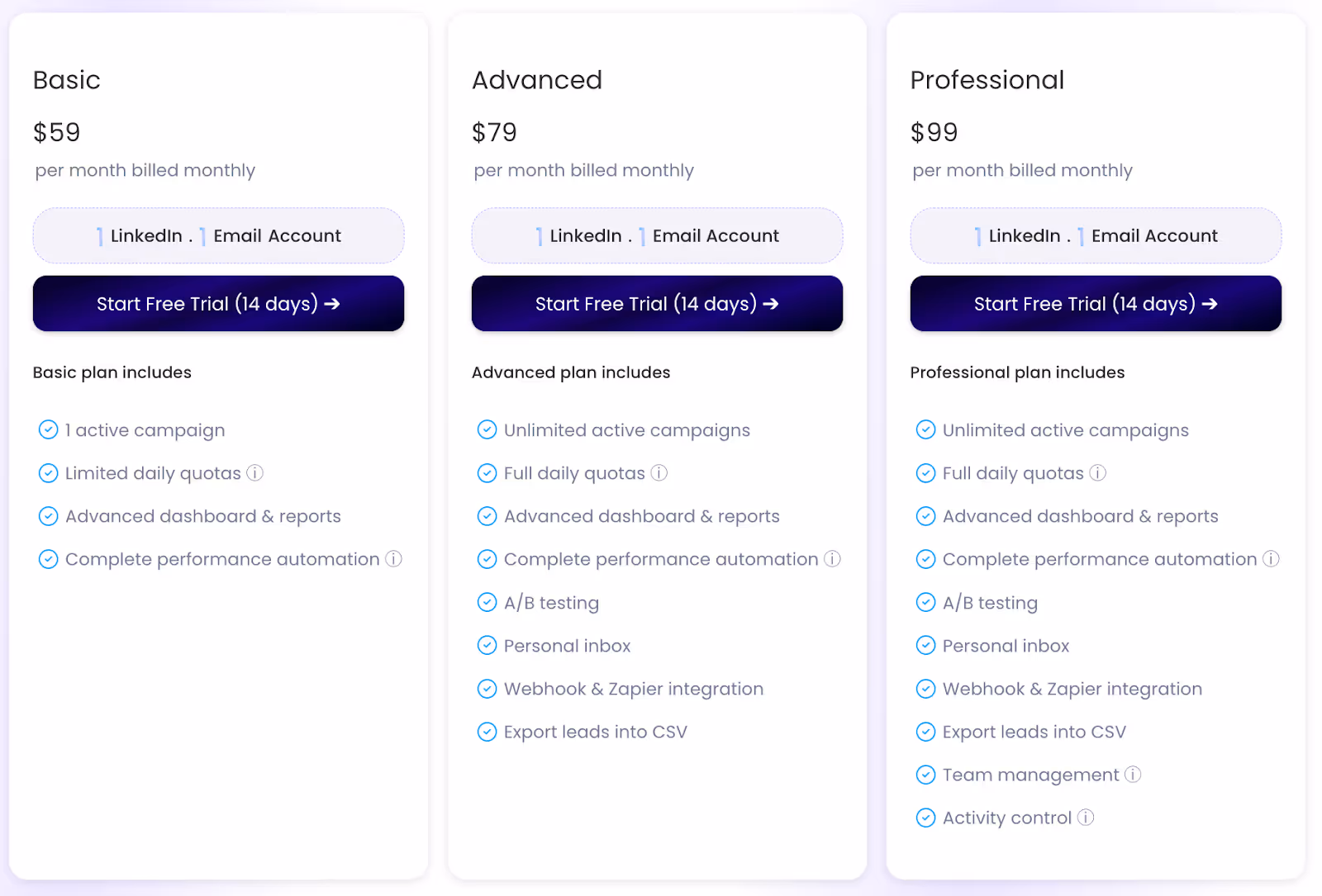Screen dimensions: 1322x896
Task: Start Free Trial for the Advanced plan
Action: [657, 304]
